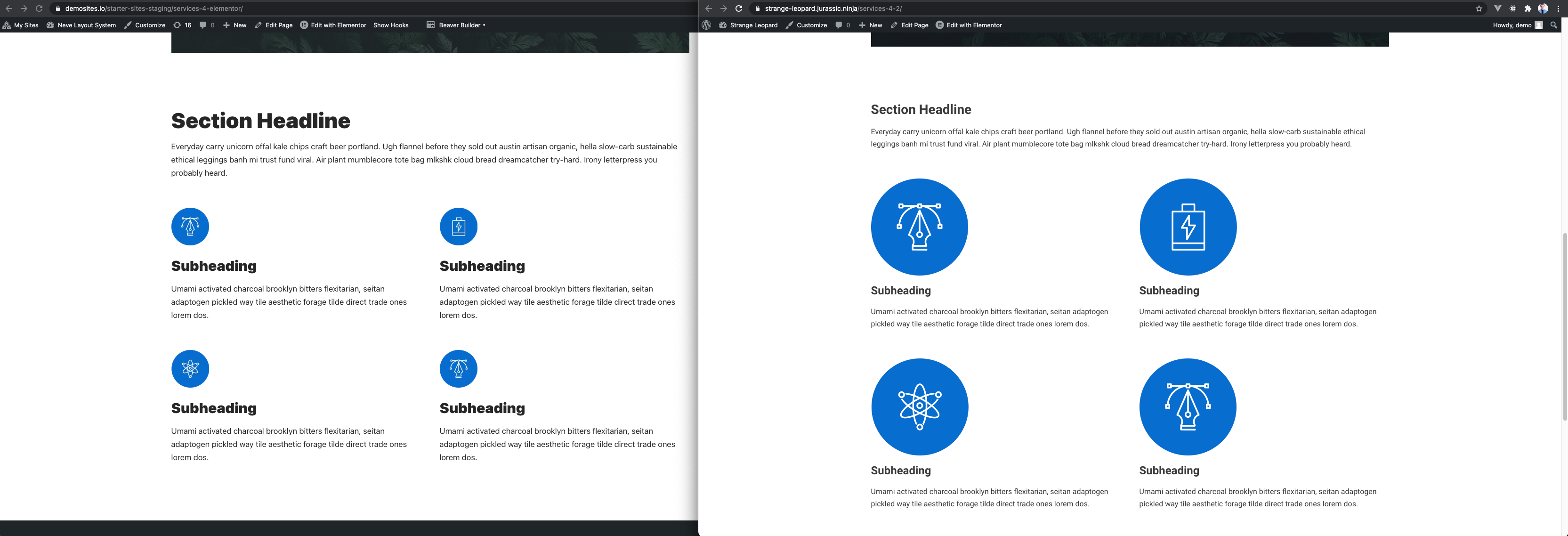Open comments bubble in left admin bar
This screenshot has height=536, width=1568.
point(207,25)
